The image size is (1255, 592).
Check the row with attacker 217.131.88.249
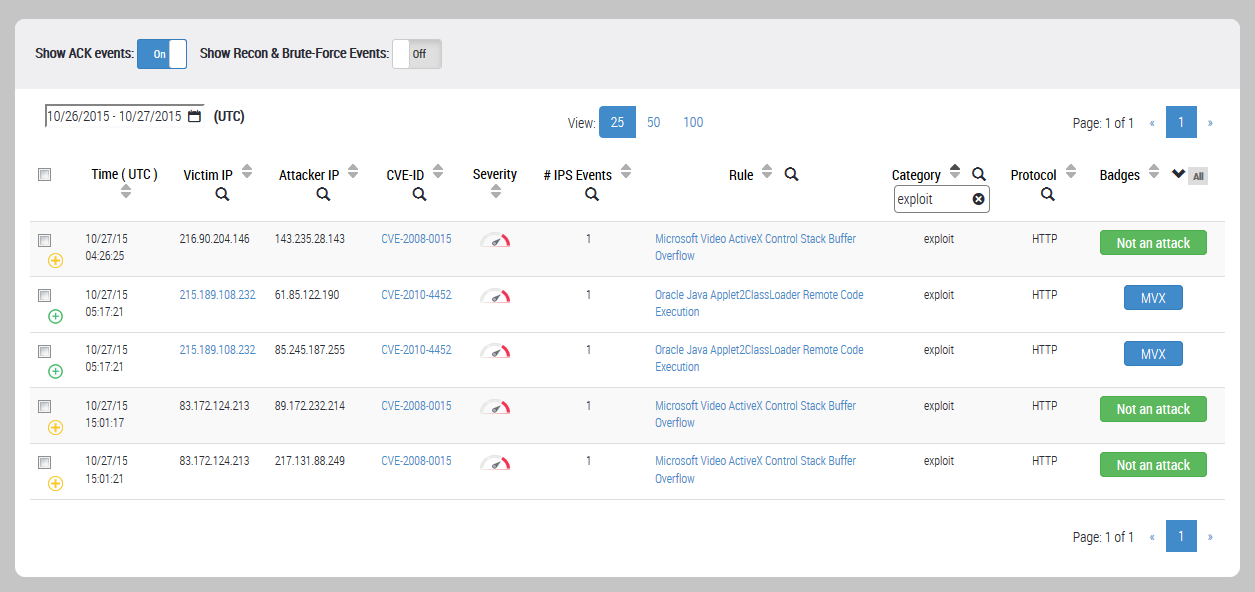coord(44,462)
